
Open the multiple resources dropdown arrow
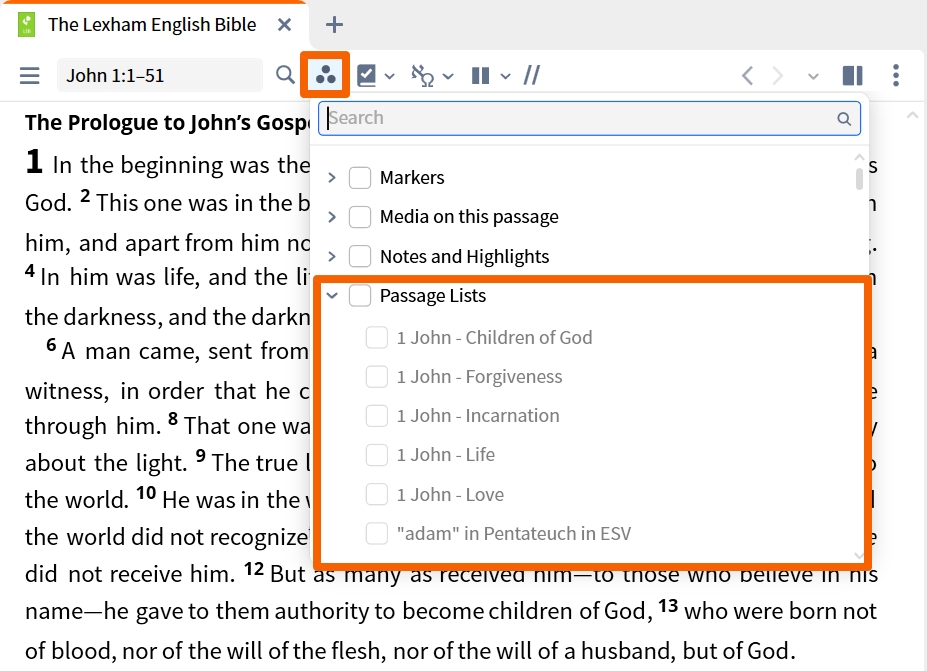[505, 76]
